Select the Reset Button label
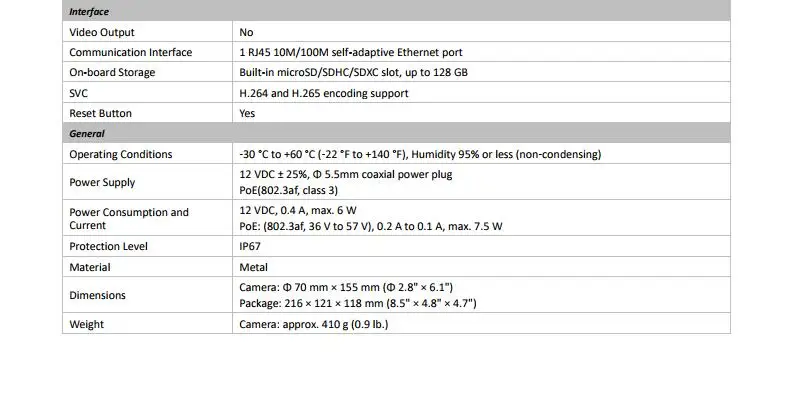The image size is (791, 407). (100, 113)
